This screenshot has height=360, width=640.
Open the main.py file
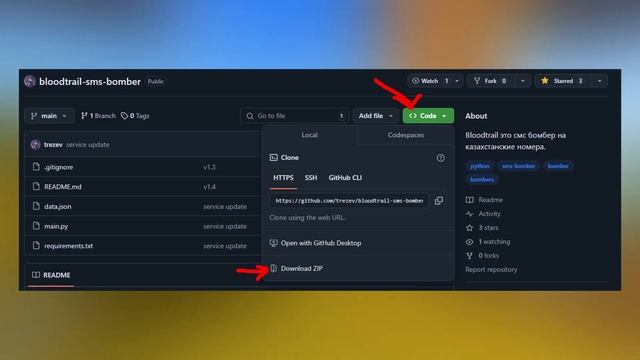coord(56,226)
